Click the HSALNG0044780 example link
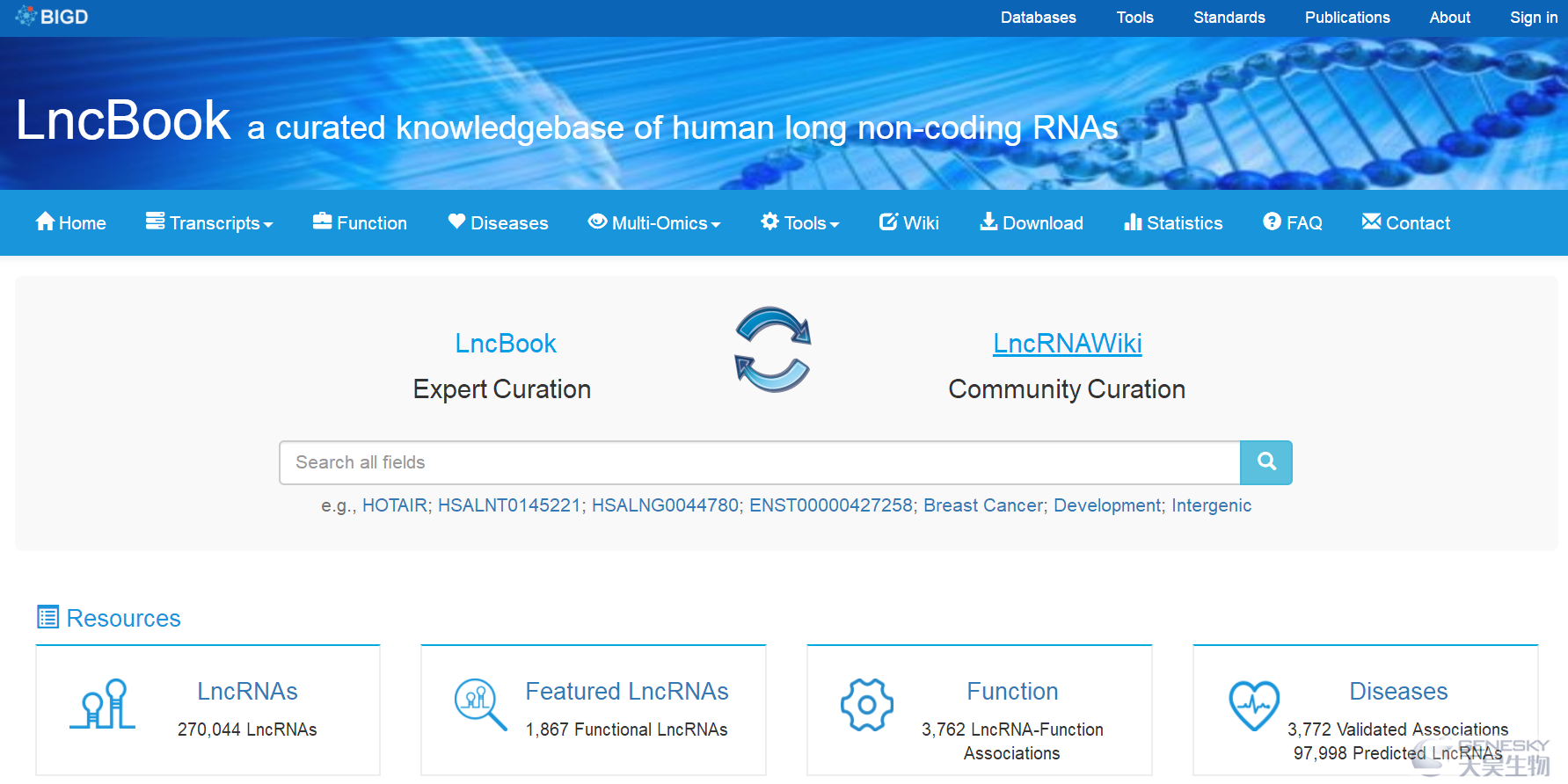The height and width of the screenshot is (784, 1568). click(665, 505)
